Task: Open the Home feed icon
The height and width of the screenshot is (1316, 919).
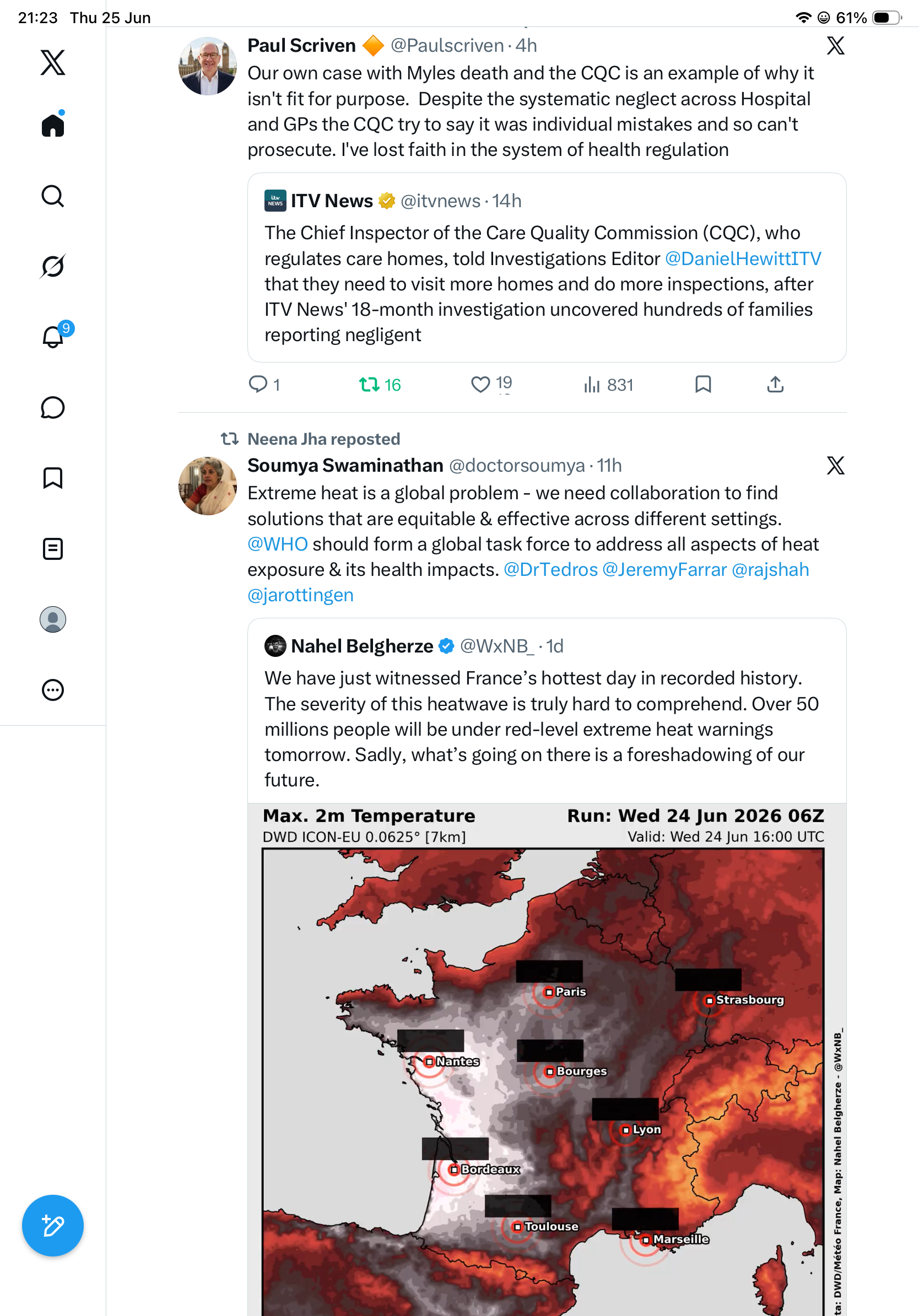Action: point(53,125)
